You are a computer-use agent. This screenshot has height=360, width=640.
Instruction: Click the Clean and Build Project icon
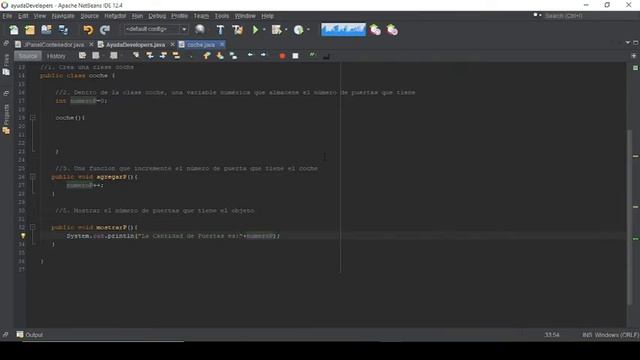tap(237, 30)
